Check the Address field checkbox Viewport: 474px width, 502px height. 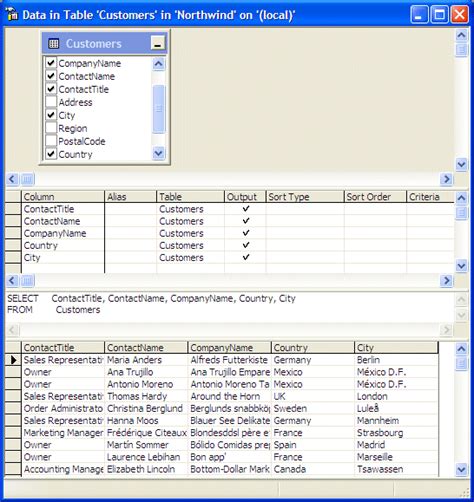coord(51,102)
